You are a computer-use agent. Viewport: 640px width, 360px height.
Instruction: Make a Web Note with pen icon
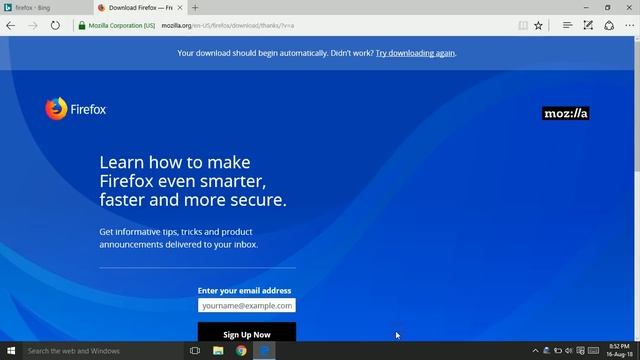tap(588, 25)
